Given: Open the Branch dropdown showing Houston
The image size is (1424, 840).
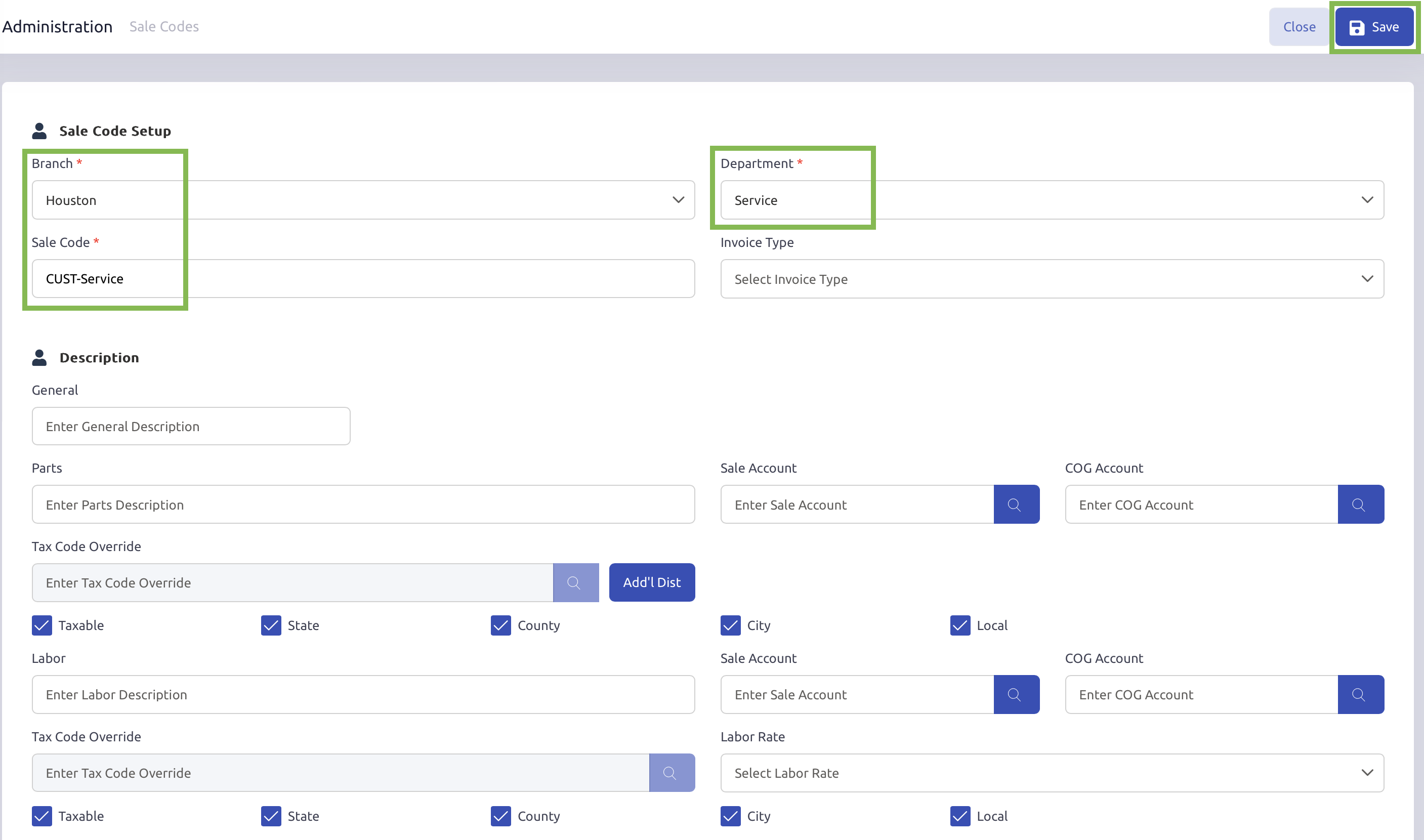Looking at the screenshot, I should pyautogui.click(x=363, y=200).
